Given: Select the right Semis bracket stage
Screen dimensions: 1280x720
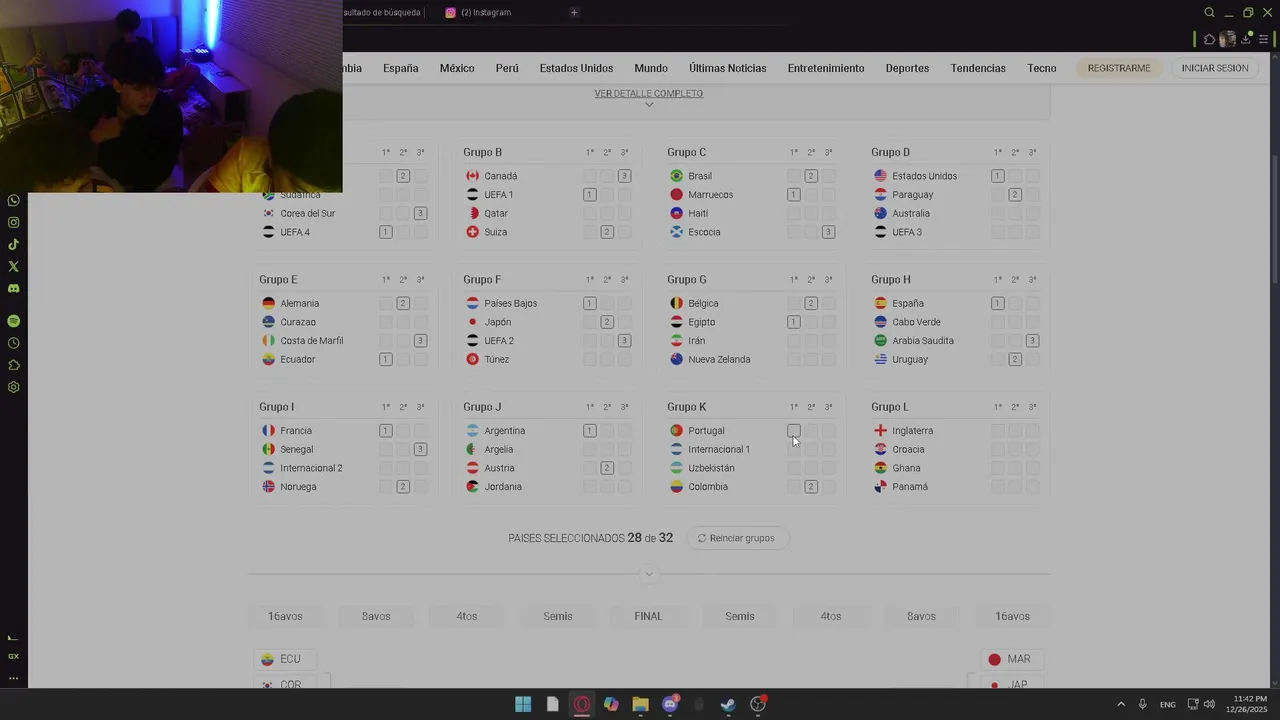Looking at the screenshot, I should (x=740, y=616).
